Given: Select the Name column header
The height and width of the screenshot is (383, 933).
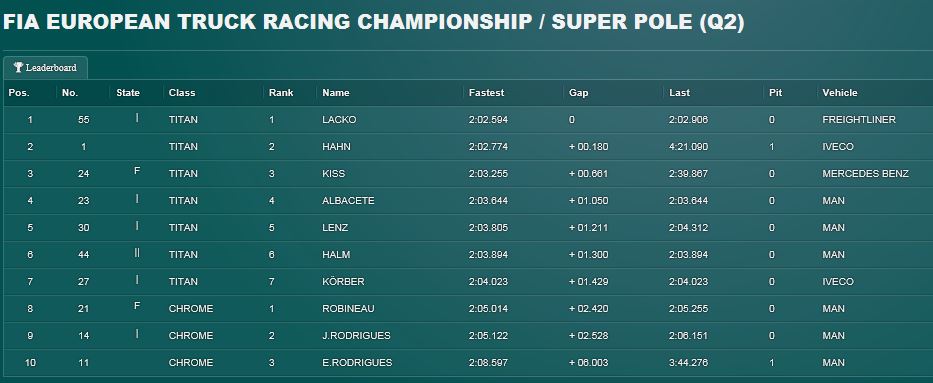Looking at the screenshot, I should (336, 93).
